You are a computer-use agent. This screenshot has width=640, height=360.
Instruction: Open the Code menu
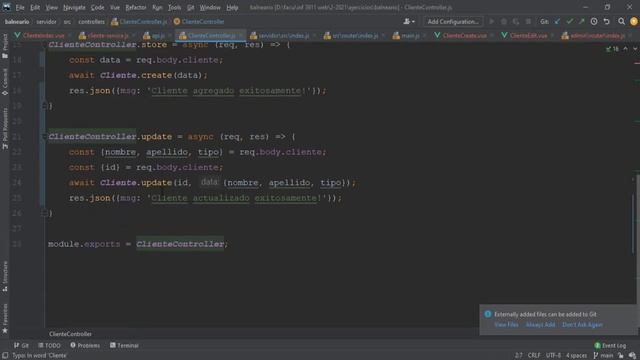click(97, 7)
